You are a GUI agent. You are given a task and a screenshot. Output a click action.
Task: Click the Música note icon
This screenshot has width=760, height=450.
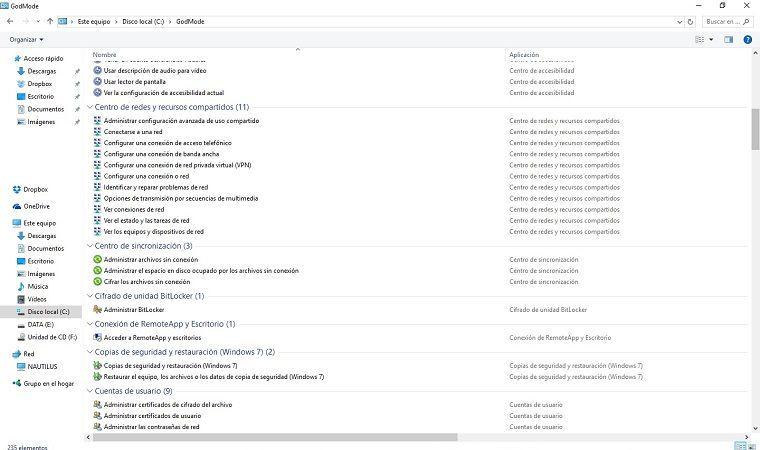tap(21, 286)
